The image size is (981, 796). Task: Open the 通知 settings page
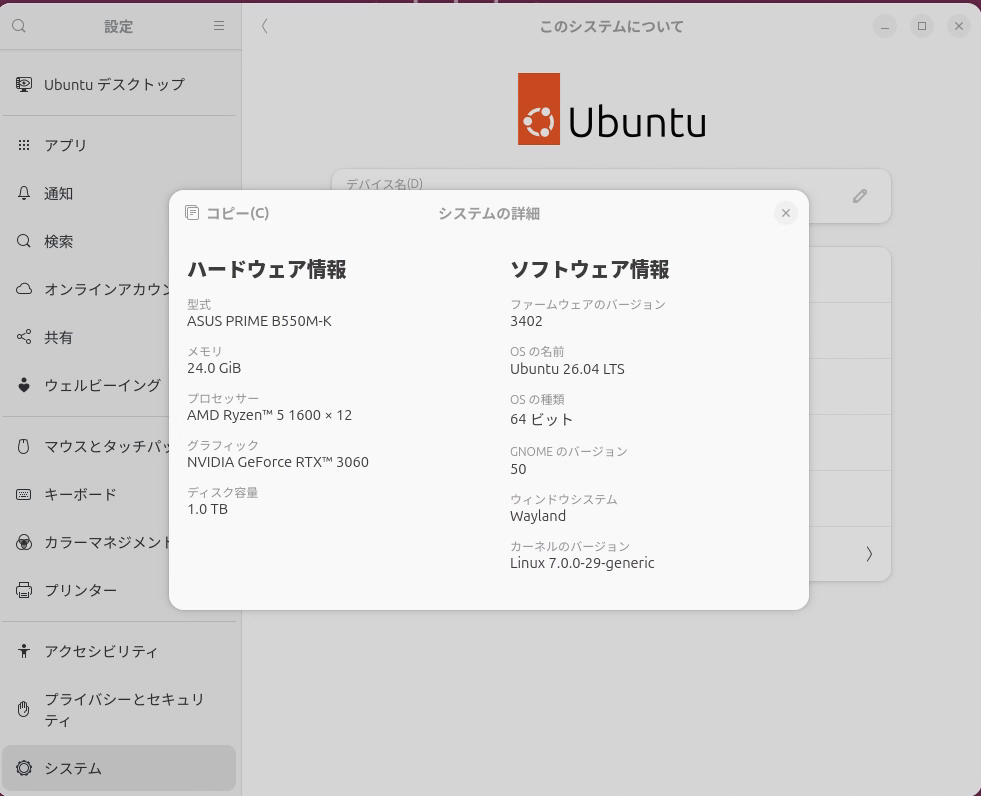point(119,193)
